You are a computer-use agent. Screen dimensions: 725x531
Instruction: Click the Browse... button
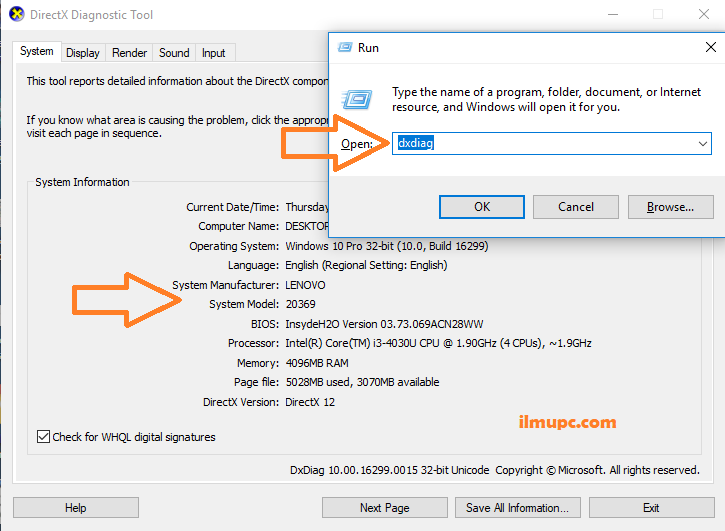[670, 207]
